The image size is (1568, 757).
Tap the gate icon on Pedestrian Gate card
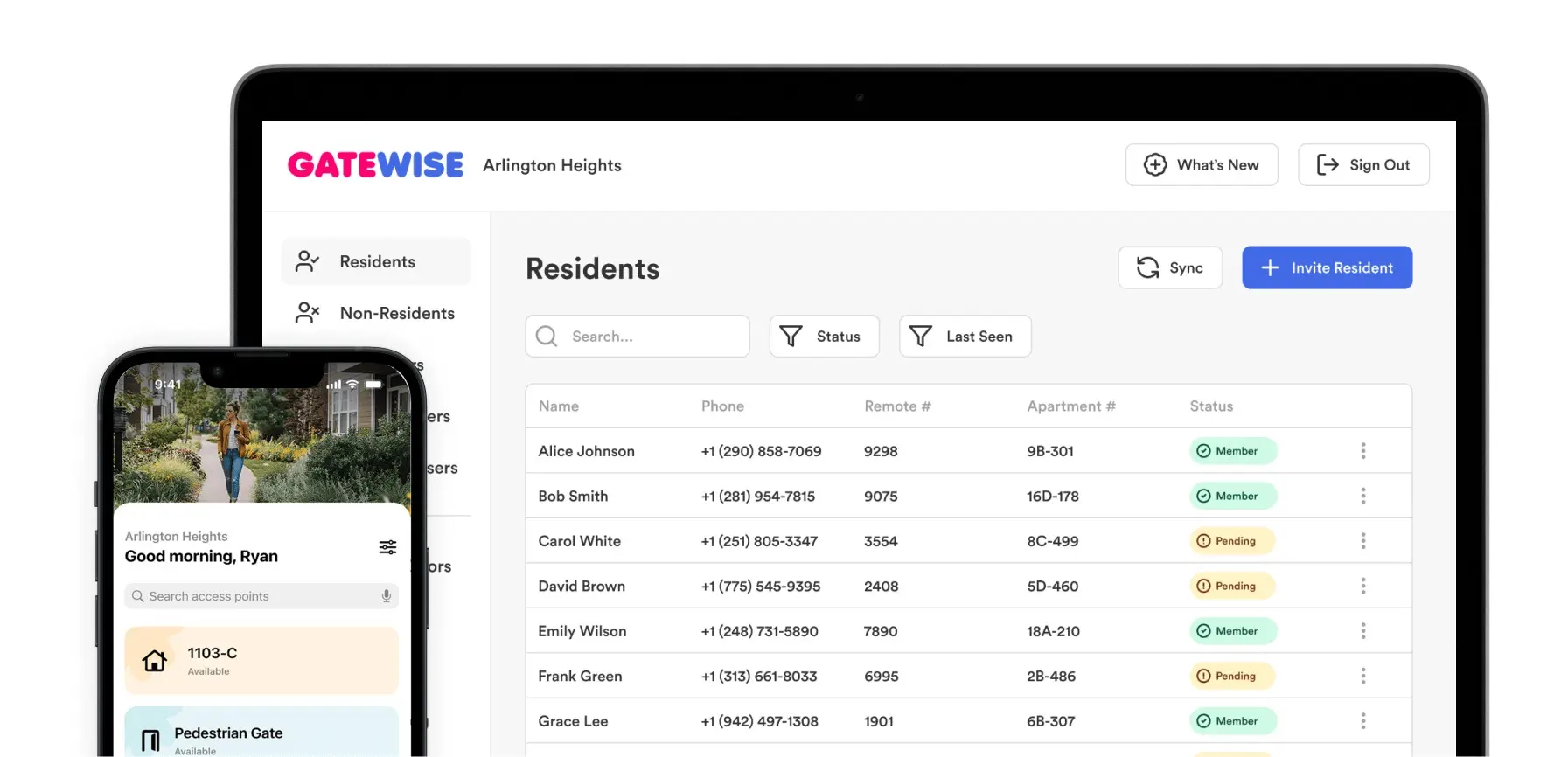[150, 741]
